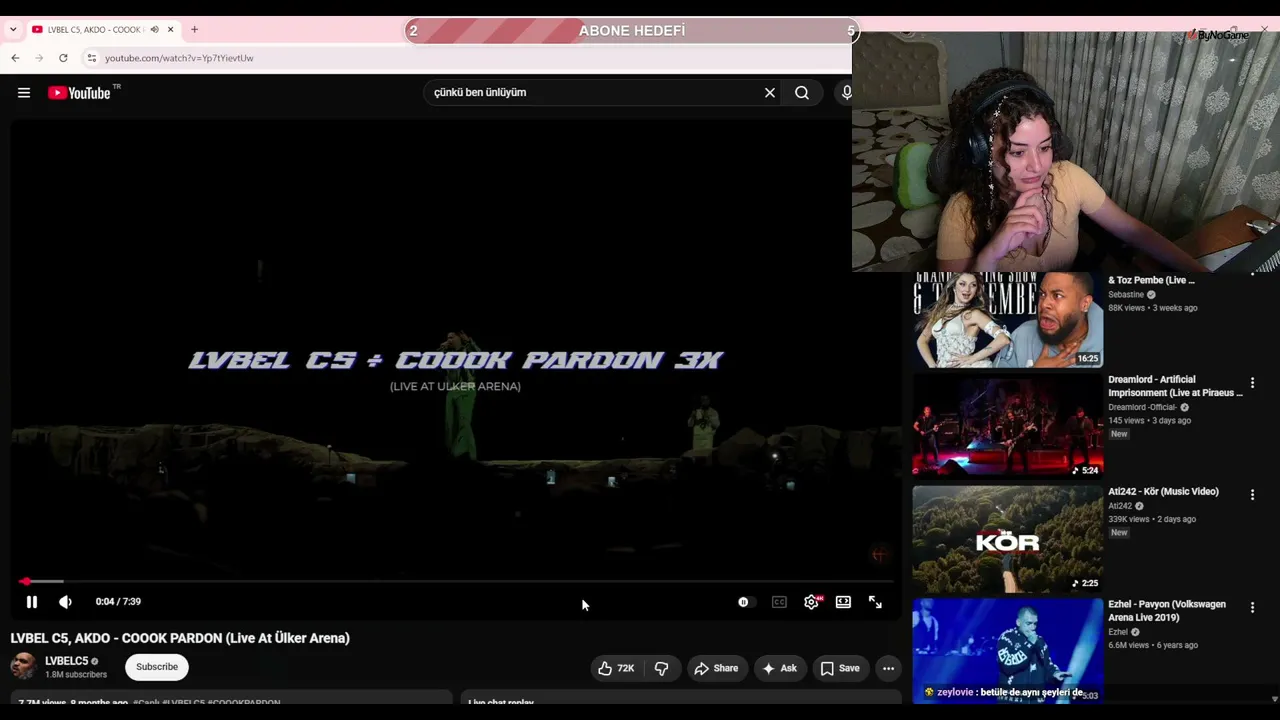Switch to the 'LVBEL C5, AKDO - COOOK' tab

coord(96,30)
